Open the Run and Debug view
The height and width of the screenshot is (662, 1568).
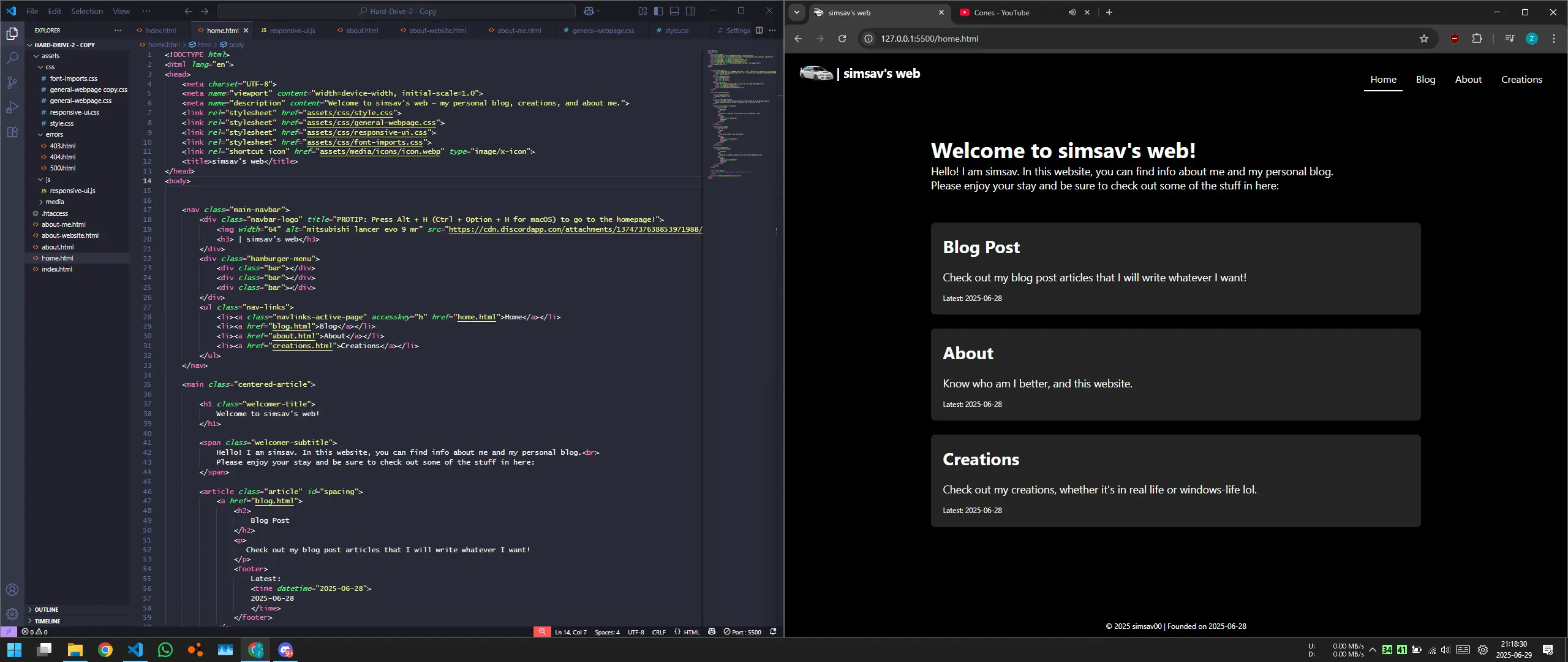[x=12, y=107]
